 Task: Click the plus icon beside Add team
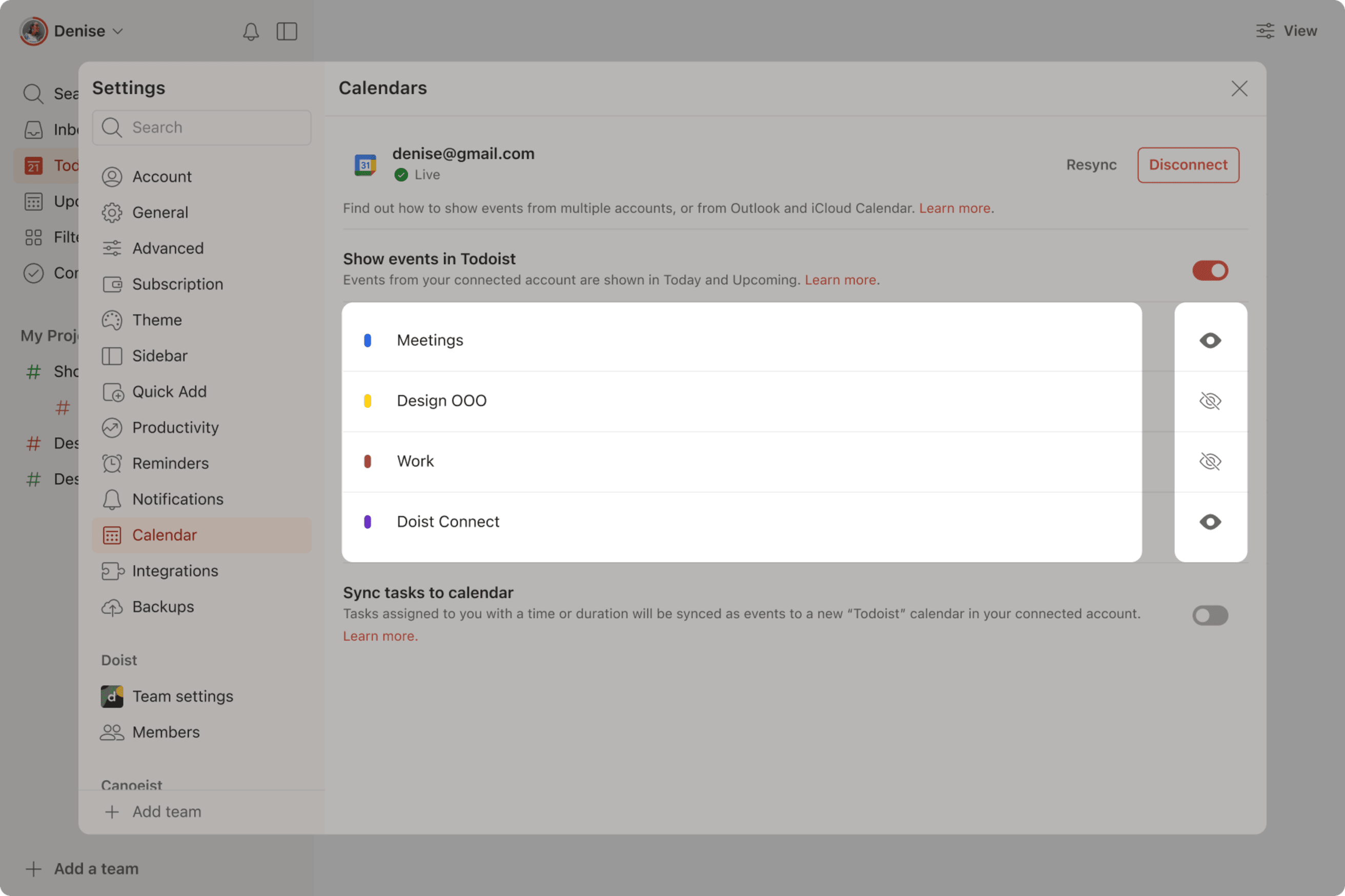tap(112, 811)
